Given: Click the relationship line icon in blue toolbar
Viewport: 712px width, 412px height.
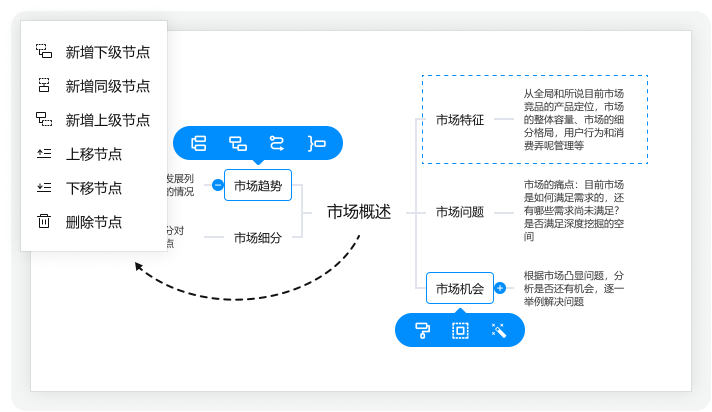Looking at the screenshot, I should pos(277,144).
